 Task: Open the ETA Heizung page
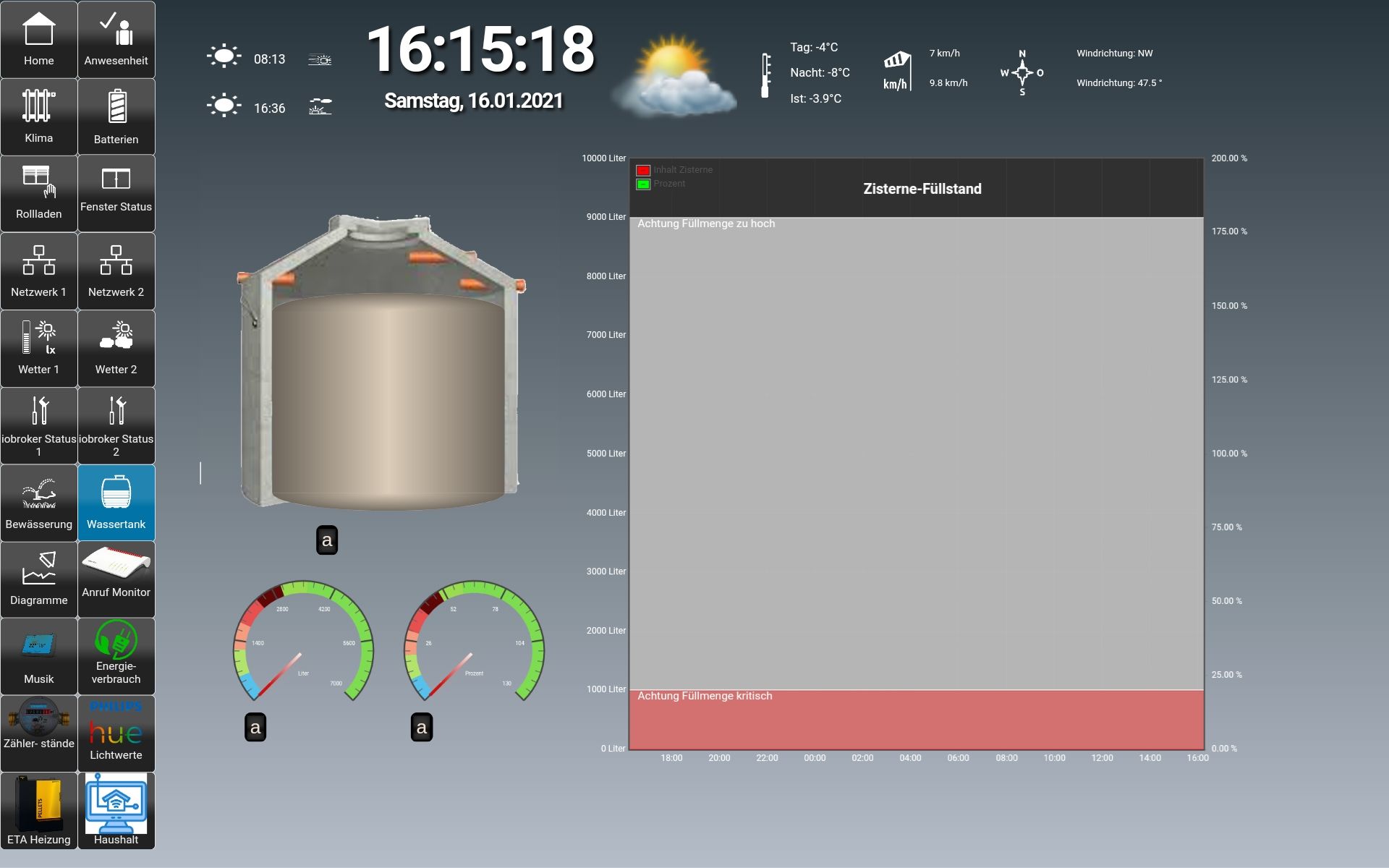coord(39,810)
